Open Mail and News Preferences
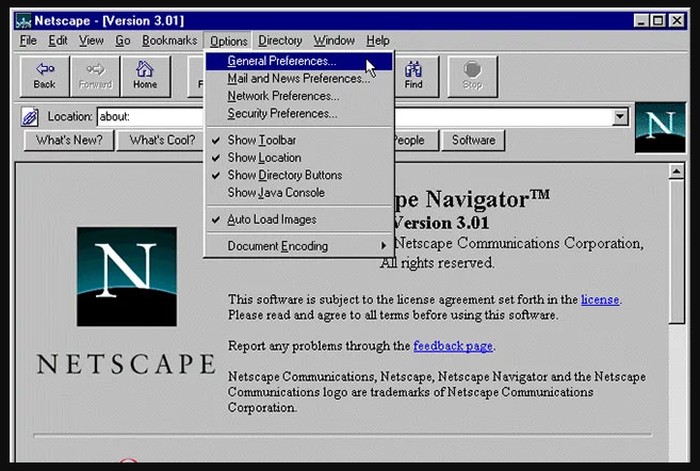The width and height of the screenshot is (700, 471). (299, 78)
